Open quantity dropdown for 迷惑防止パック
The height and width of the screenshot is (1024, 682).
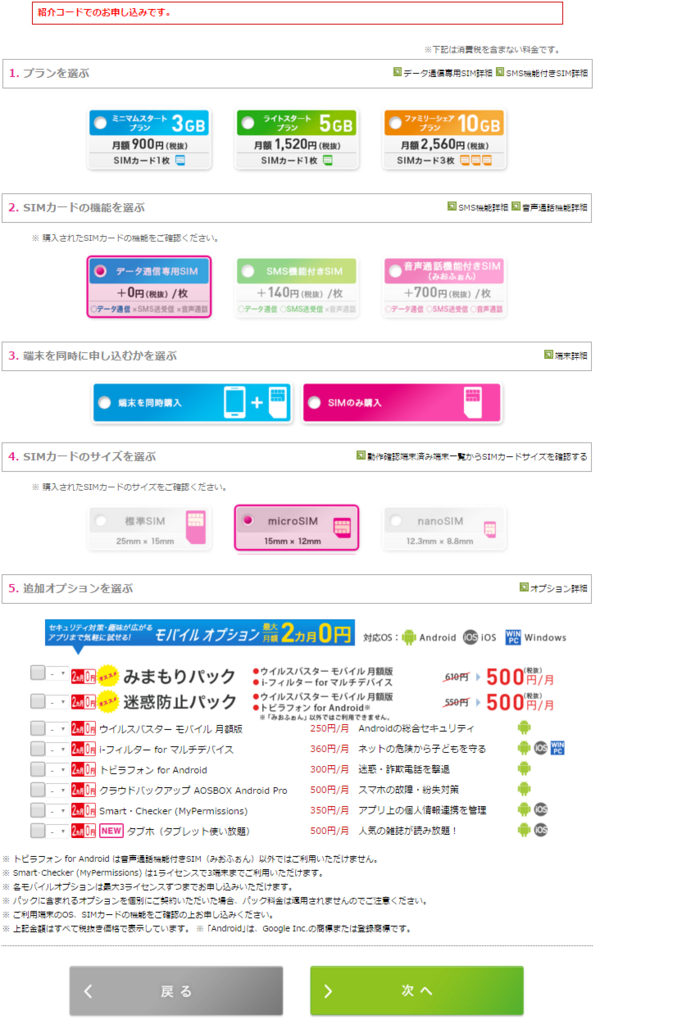coord(57,701)
